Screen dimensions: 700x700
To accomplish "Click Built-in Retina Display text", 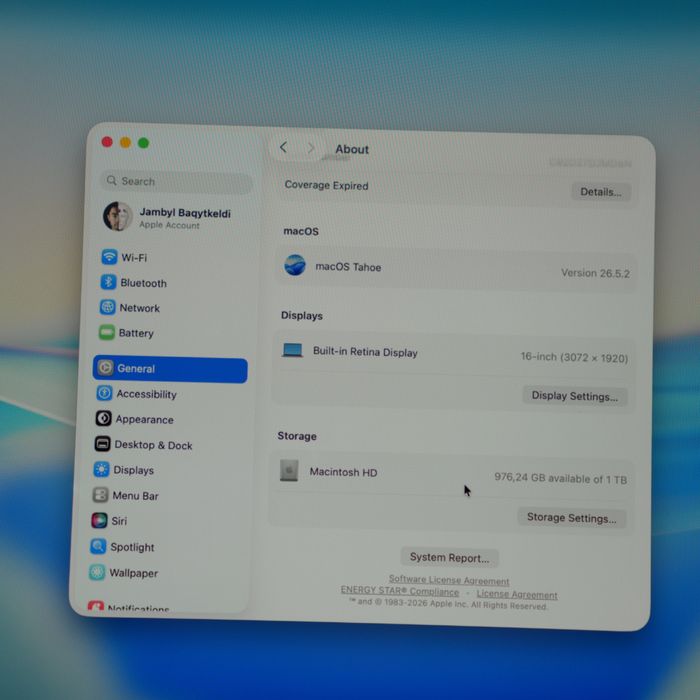I will 365,352.
